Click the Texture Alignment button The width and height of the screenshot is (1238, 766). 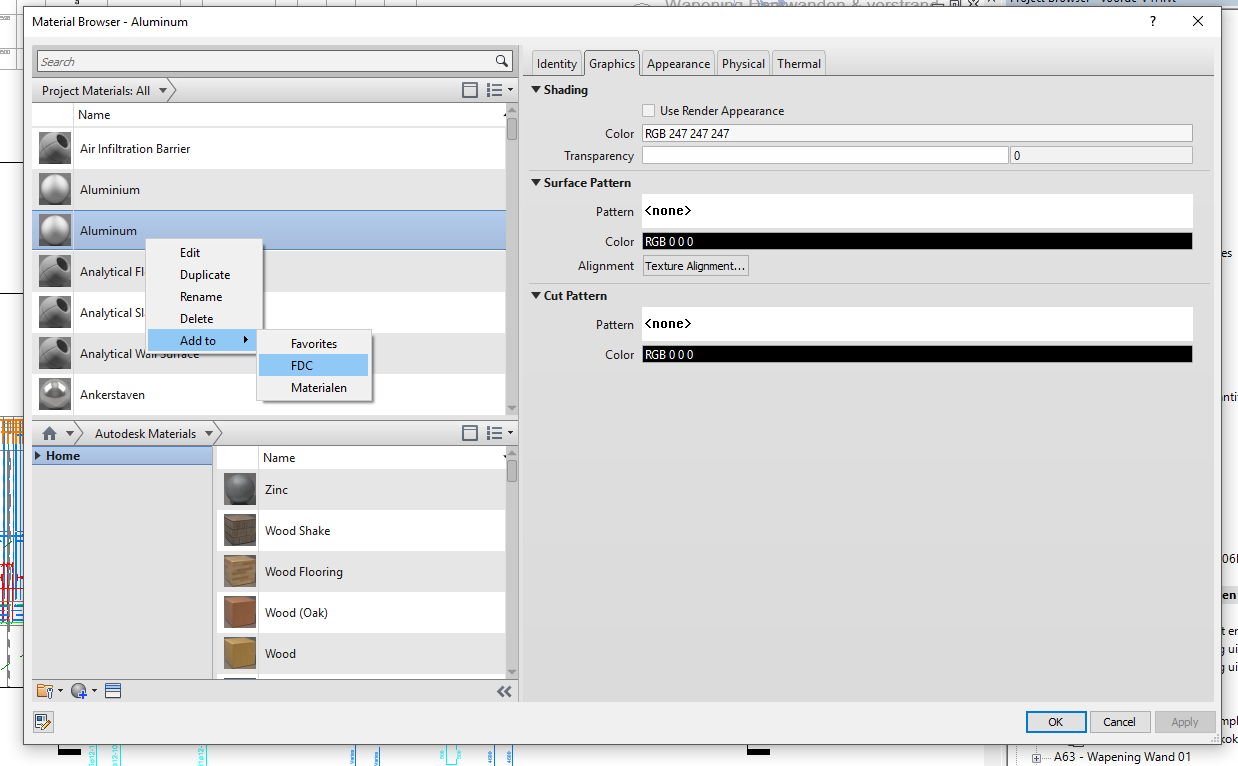(x=695, y=266)
